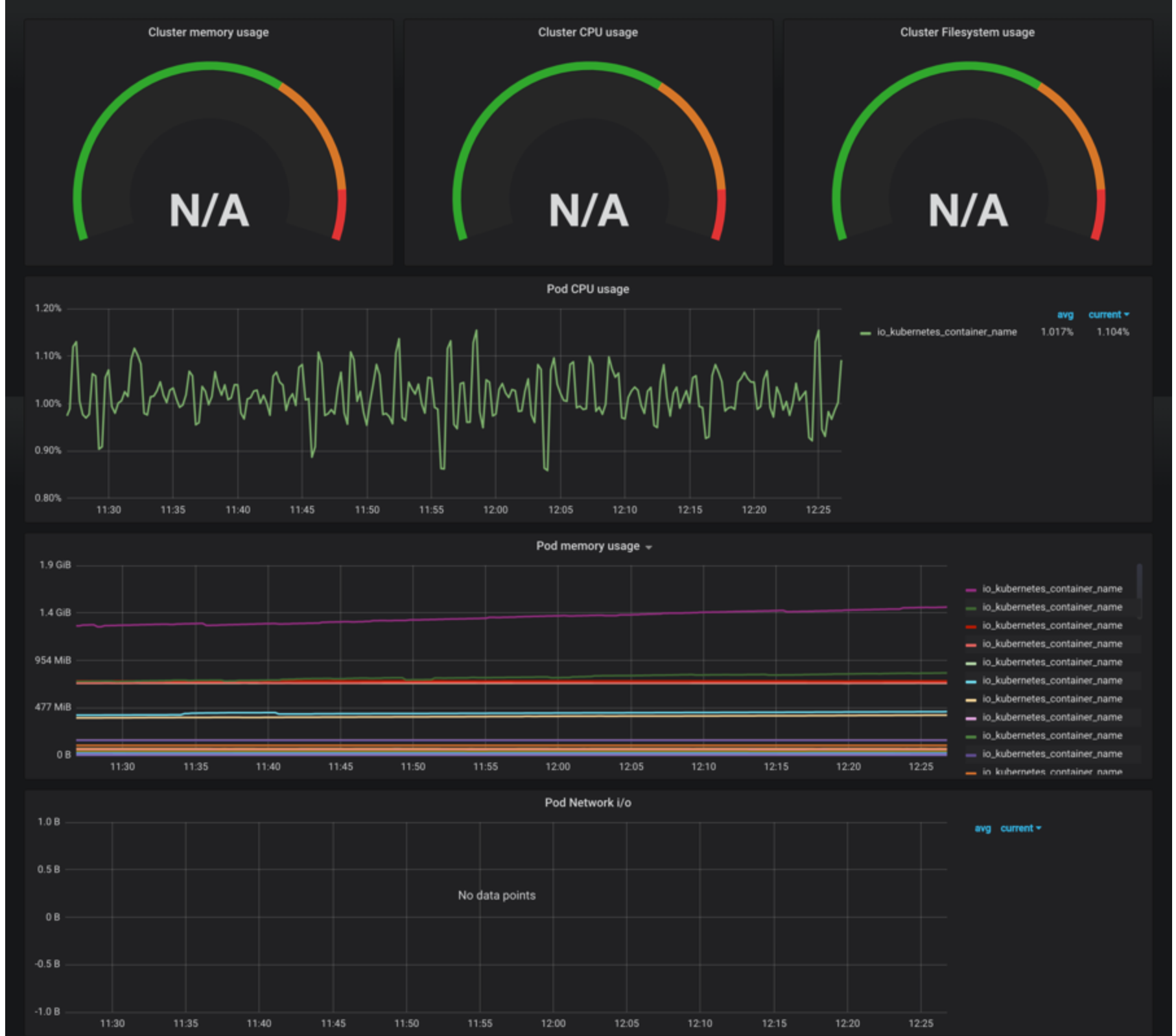Viewport: 1176px width, 1036px height.
Task: Open color picker for red memory legend swatch
Action: coord(970,626)
